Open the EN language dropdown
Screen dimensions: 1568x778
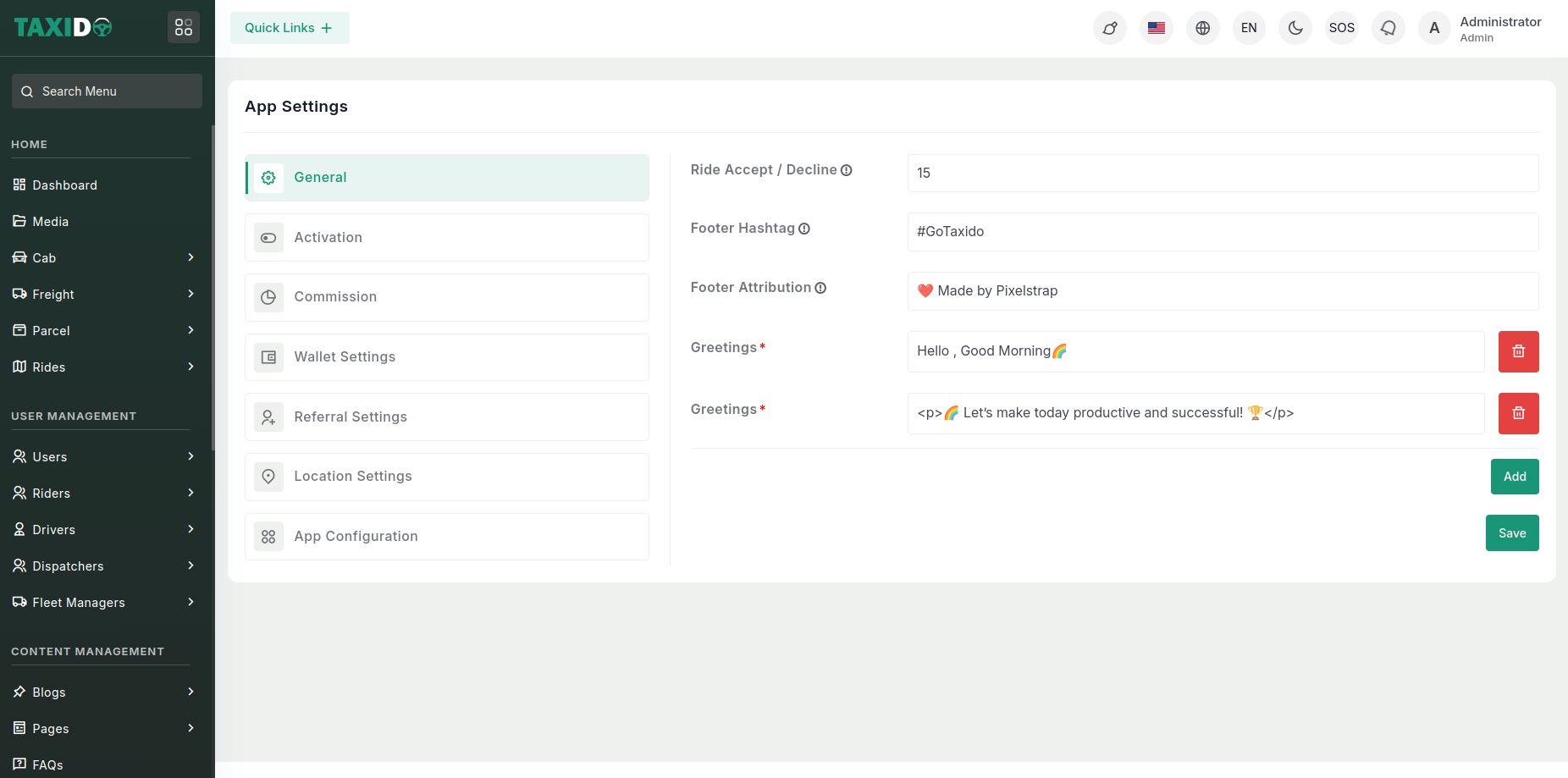coord(1248,28)
